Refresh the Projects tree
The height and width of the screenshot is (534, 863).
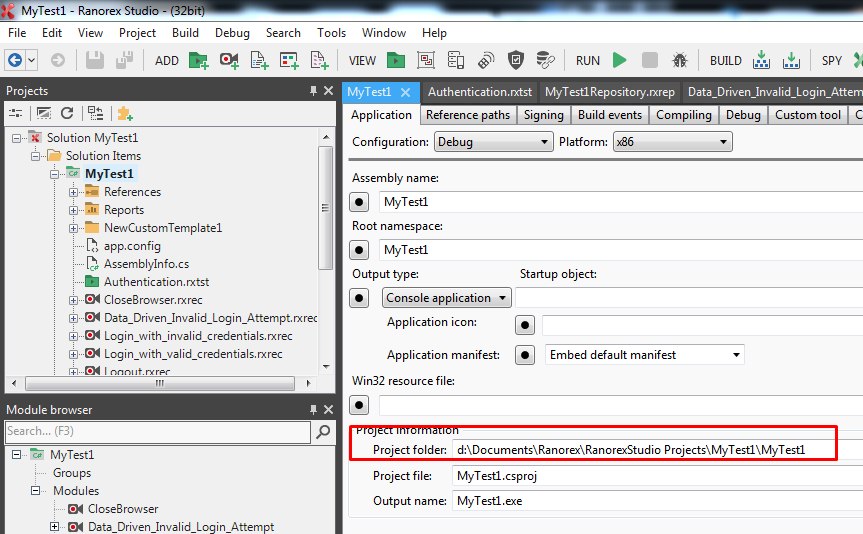pyautogui.click(x=67, y=113)
